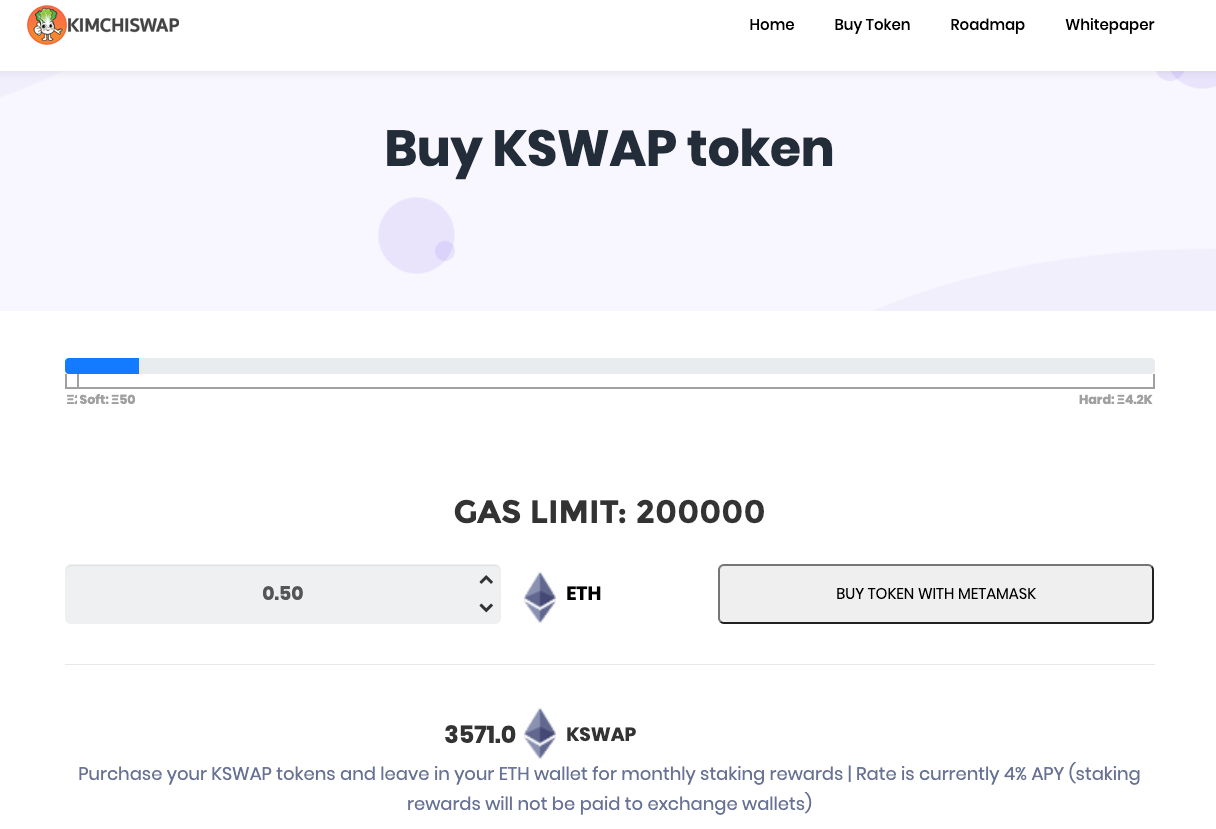Click the blue filled part of the progress bar

point(102,366)
